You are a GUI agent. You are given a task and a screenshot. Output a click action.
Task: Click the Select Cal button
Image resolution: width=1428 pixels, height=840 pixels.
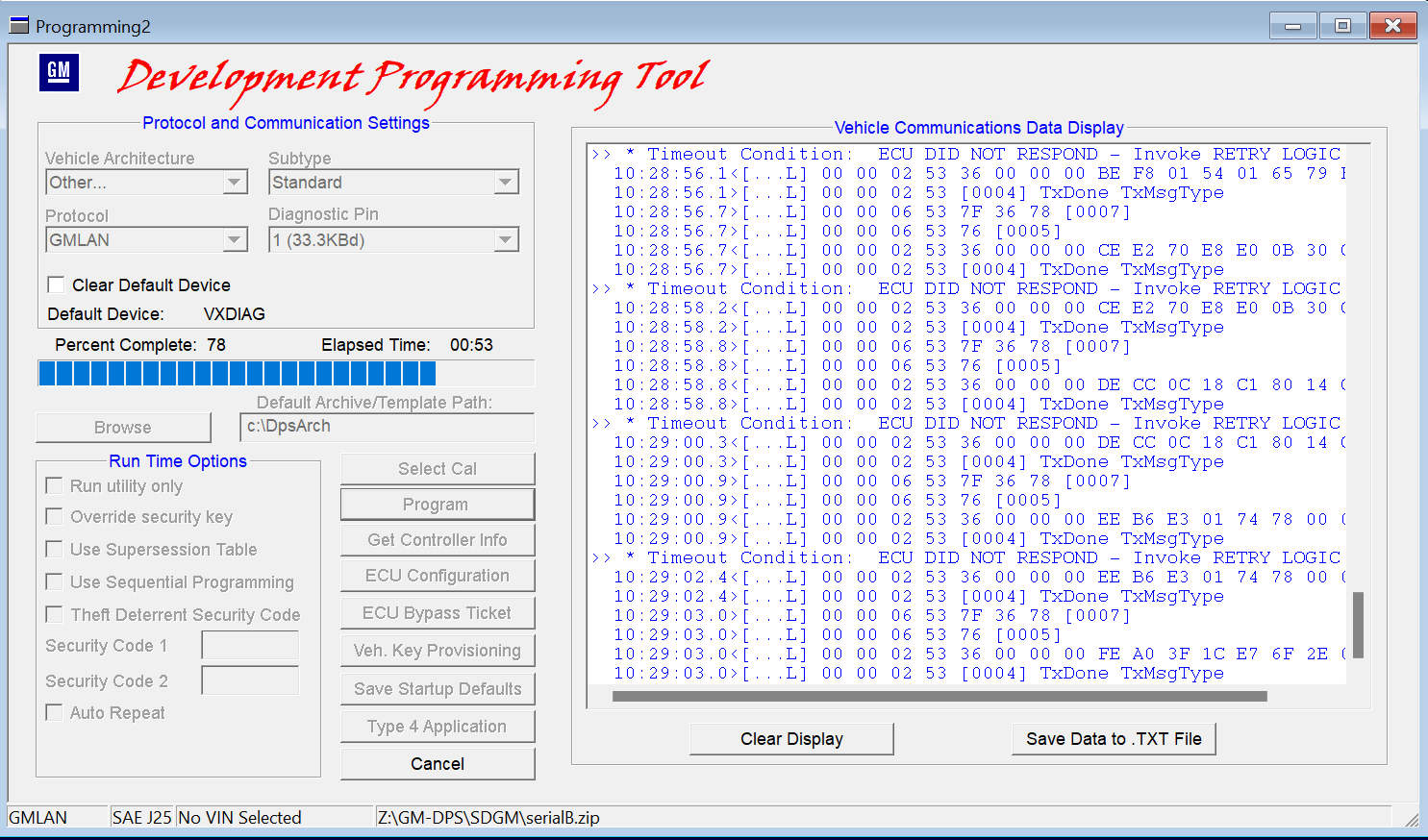point(438,469)
